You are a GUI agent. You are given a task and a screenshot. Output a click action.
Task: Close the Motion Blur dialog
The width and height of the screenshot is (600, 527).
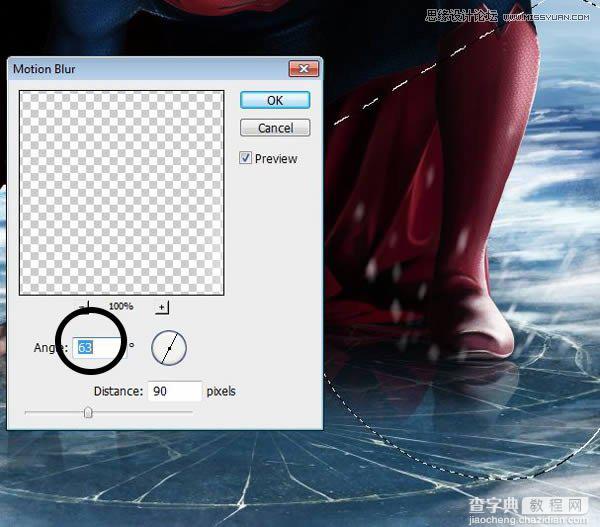coord(303,69)
